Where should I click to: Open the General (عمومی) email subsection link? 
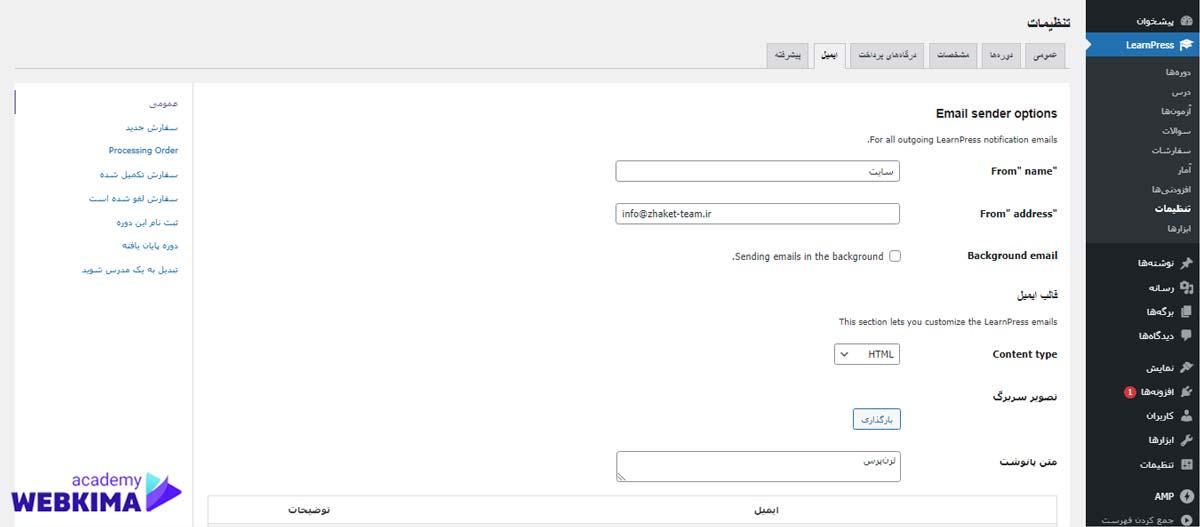[163, 103]
